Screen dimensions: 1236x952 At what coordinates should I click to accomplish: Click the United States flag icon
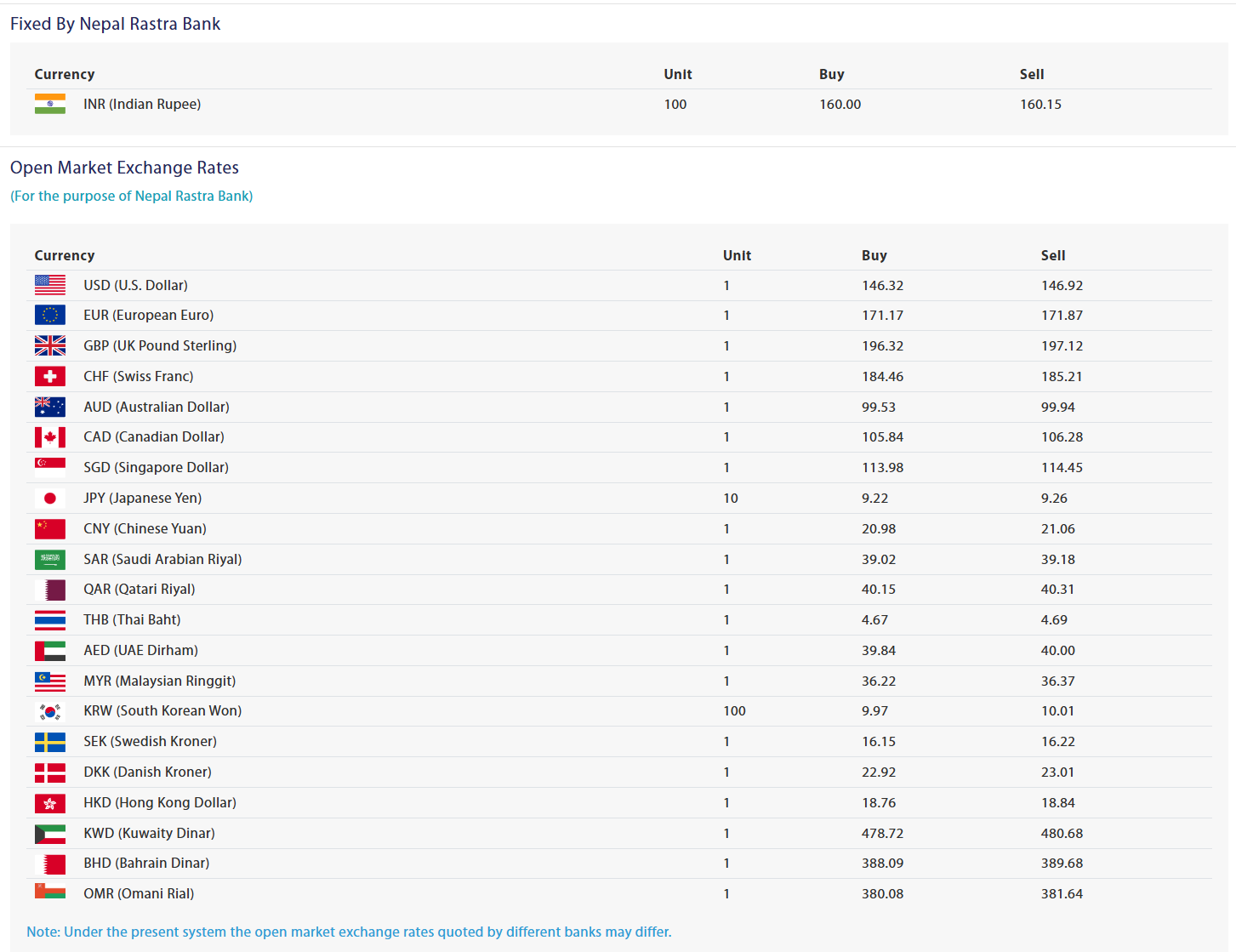point(49,285)
